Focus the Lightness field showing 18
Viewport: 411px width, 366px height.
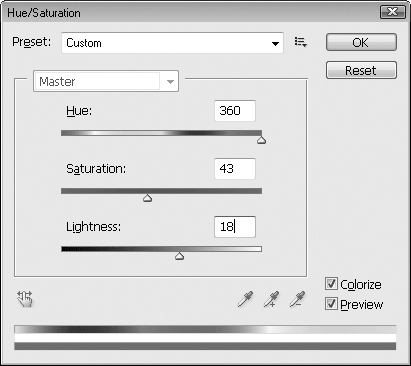235,227
